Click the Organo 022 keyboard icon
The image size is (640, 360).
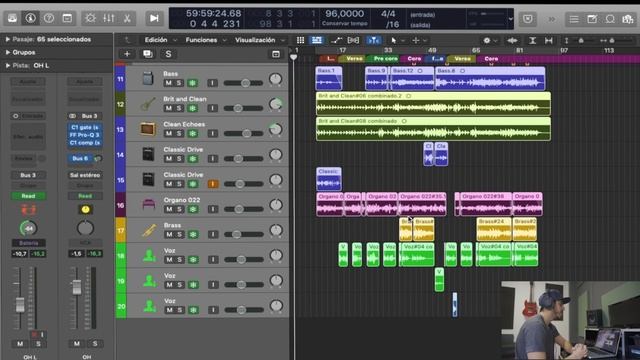click(x=149, y=204)
